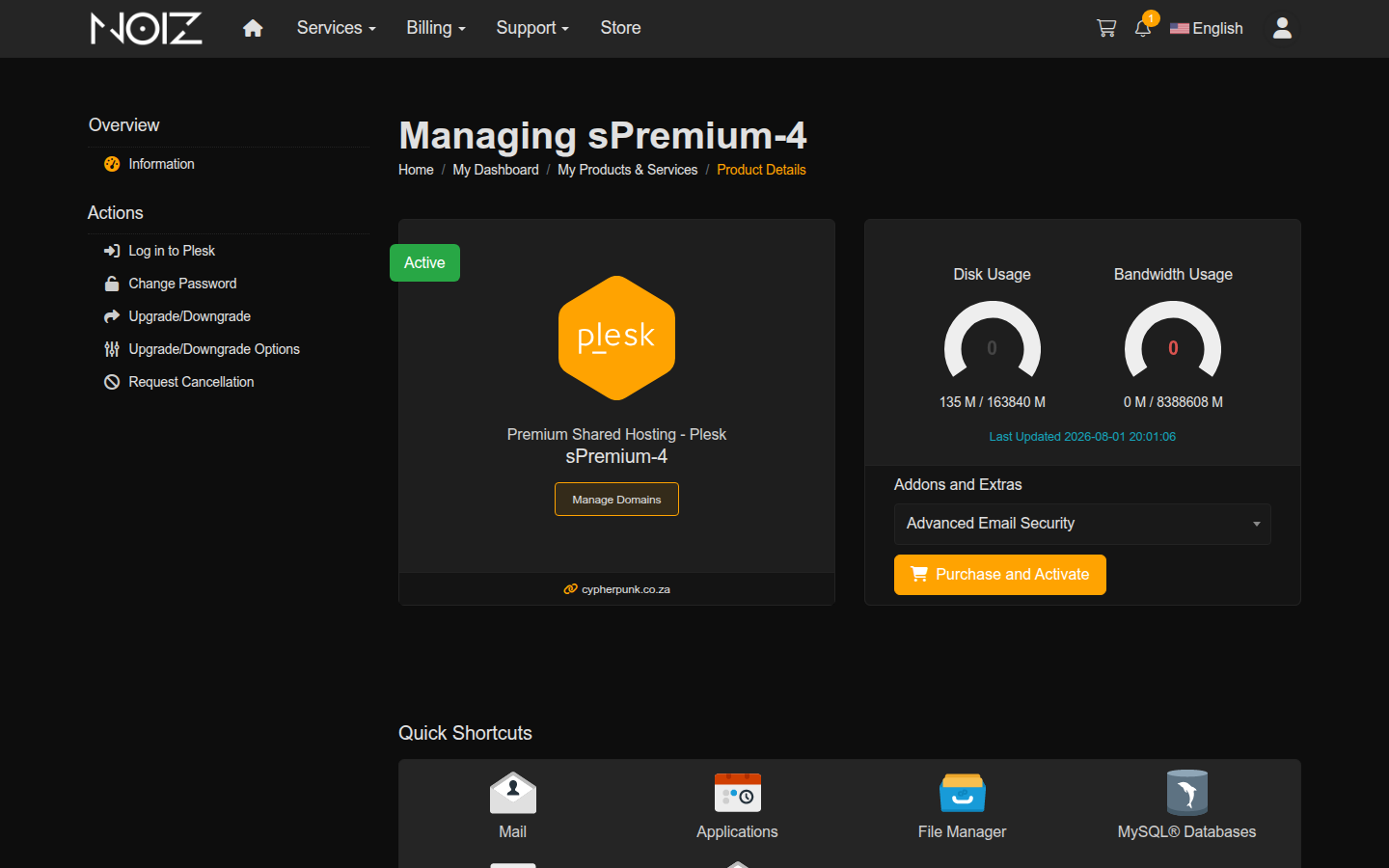Open the notifications bell

point(1143,28)
